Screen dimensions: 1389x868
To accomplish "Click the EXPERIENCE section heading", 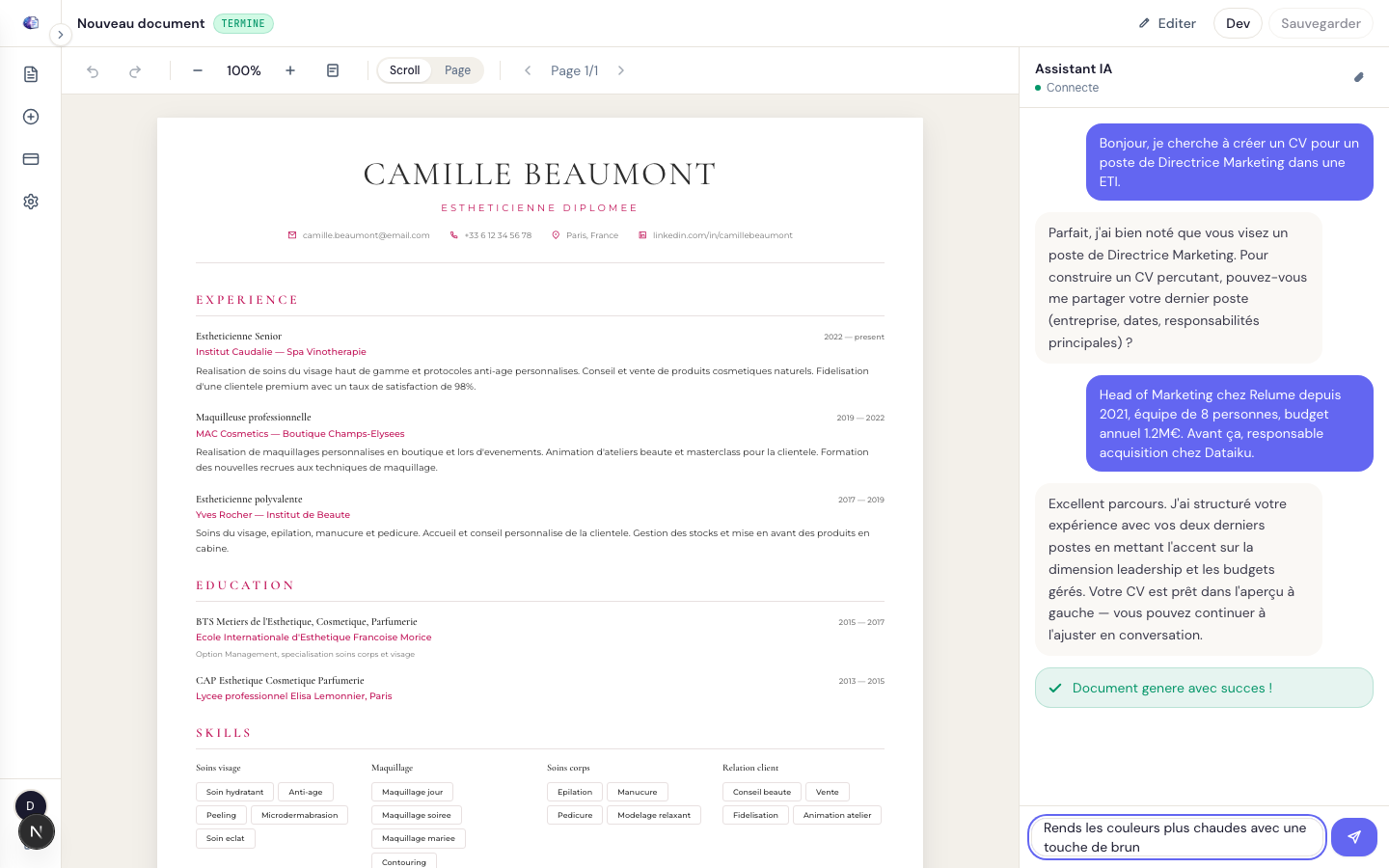I will (247, 300).
